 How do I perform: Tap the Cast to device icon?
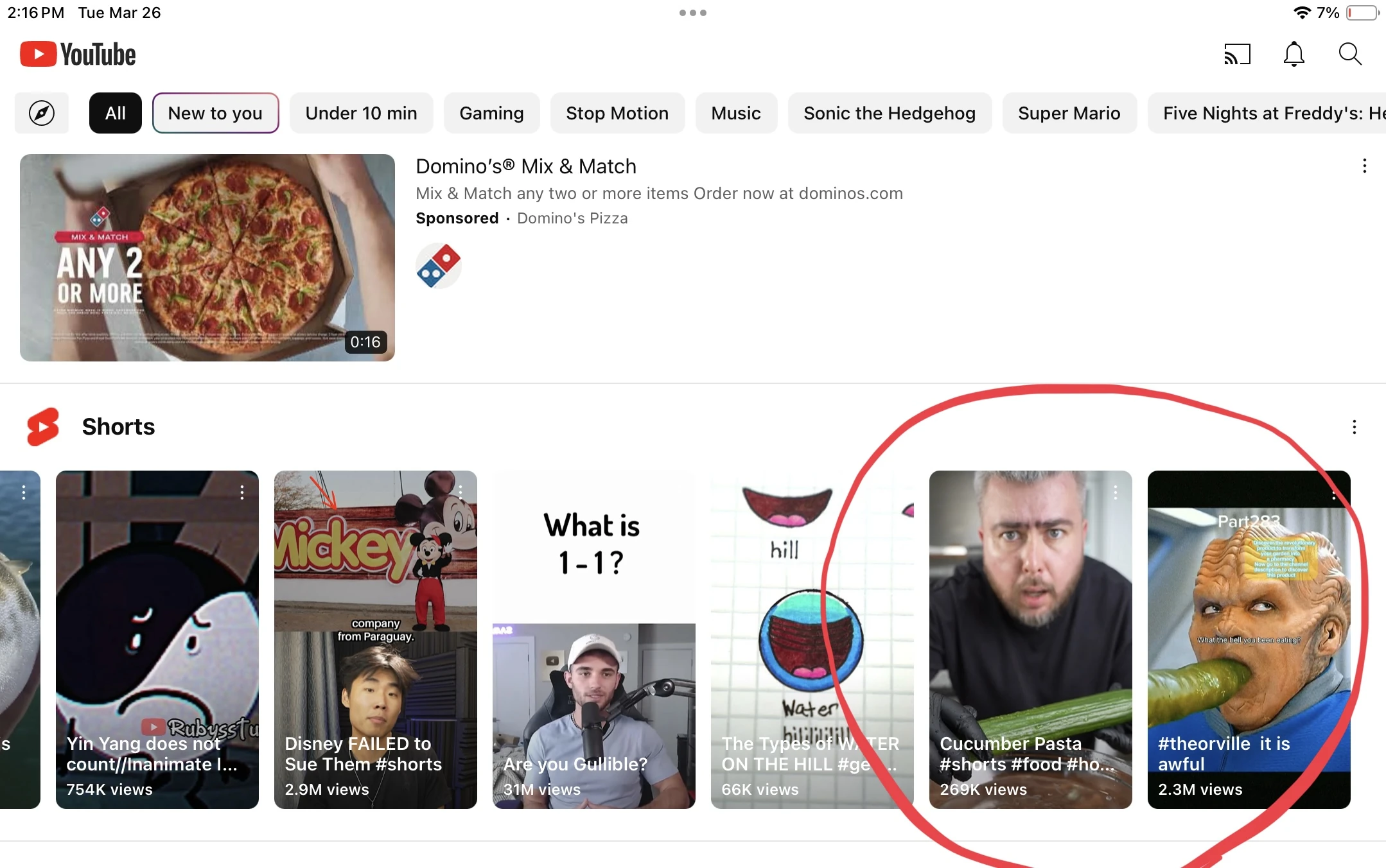(x=1237, y=55)
